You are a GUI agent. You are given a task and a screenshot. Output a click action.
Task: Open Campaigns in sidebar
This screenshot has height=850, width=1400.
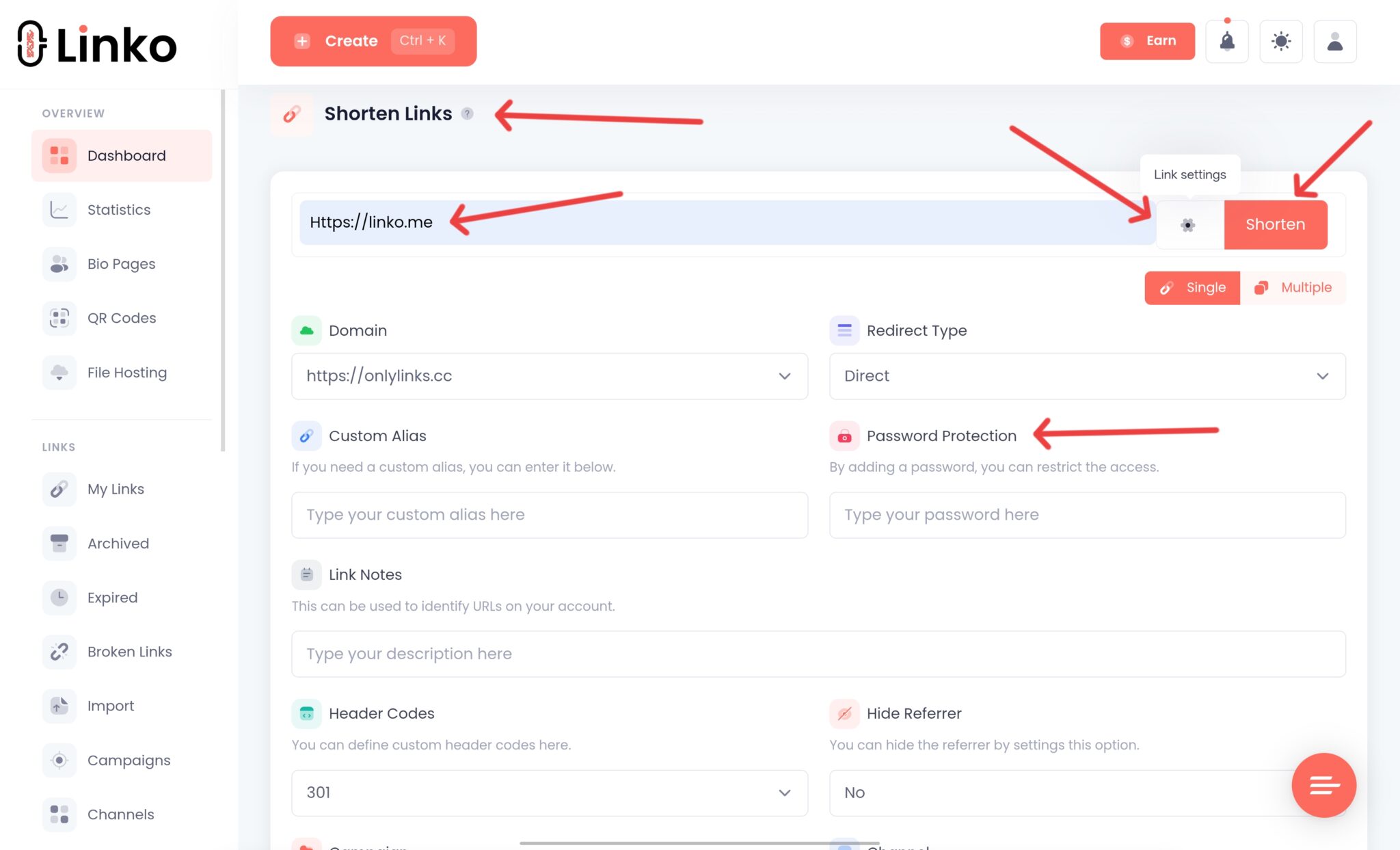(x=122, y=760)
